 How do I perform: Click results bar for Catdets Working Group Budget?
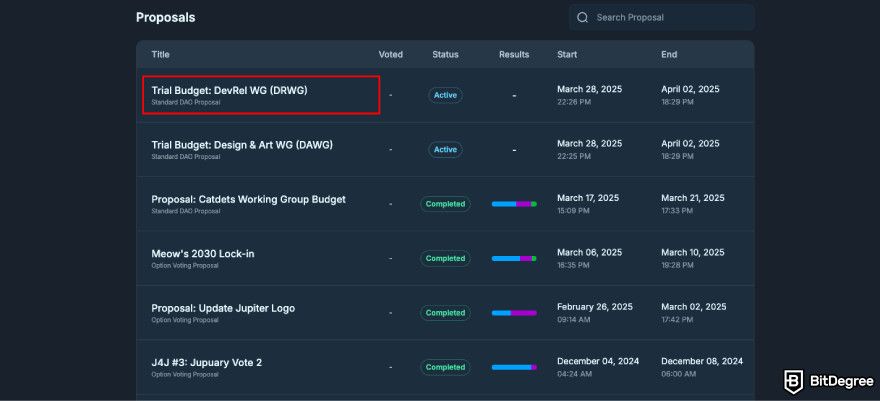[514, 204]
